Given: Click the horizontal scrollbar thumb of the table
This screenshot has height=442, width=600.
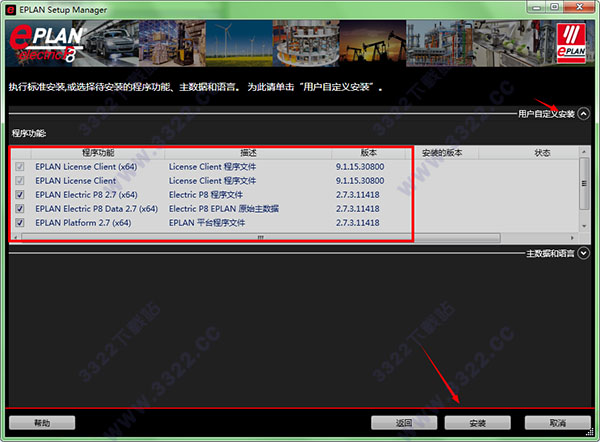Looking at the screenshot, I should tap(261, 238).
